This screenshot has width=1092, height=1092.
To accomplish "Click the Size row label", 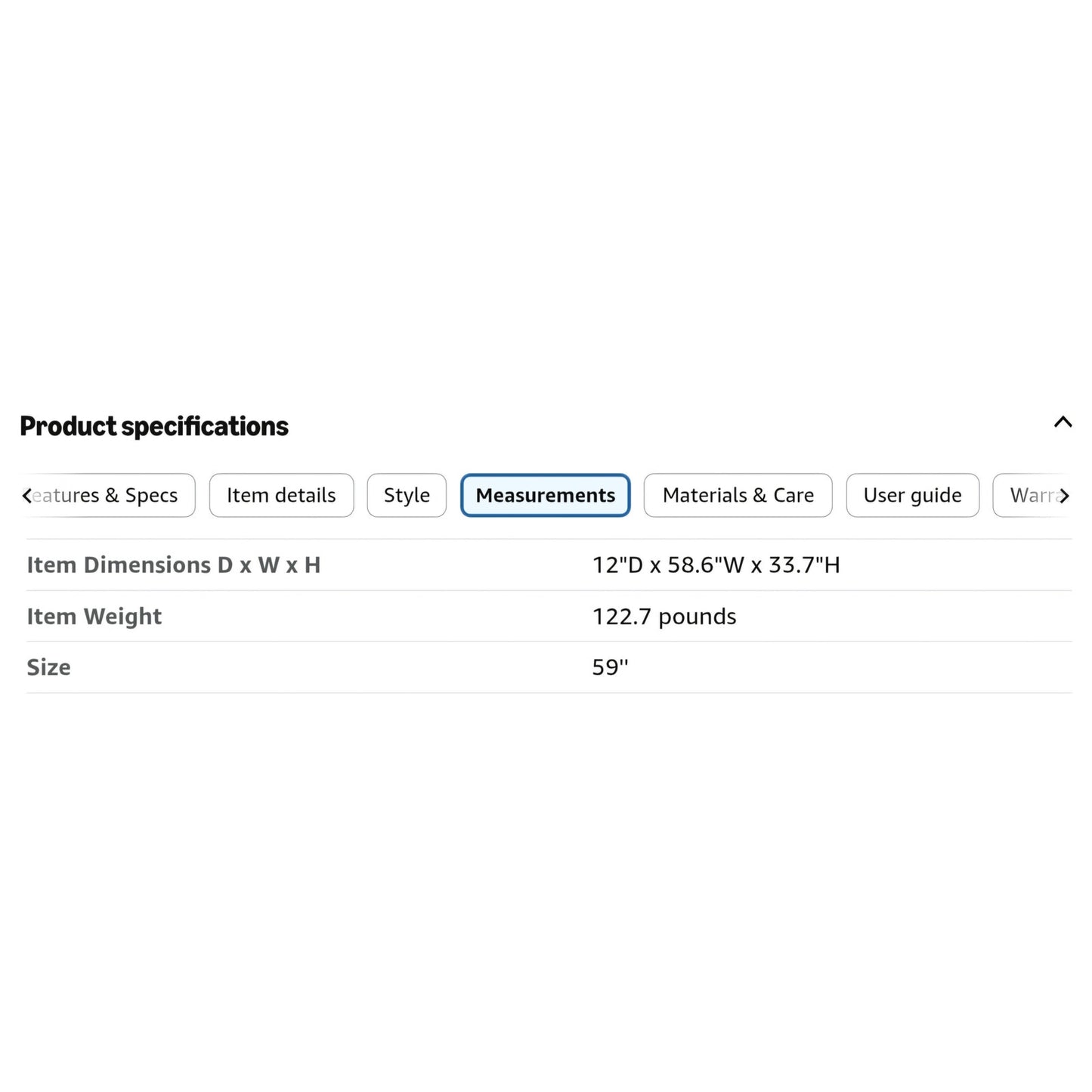I will pos(48,667).
